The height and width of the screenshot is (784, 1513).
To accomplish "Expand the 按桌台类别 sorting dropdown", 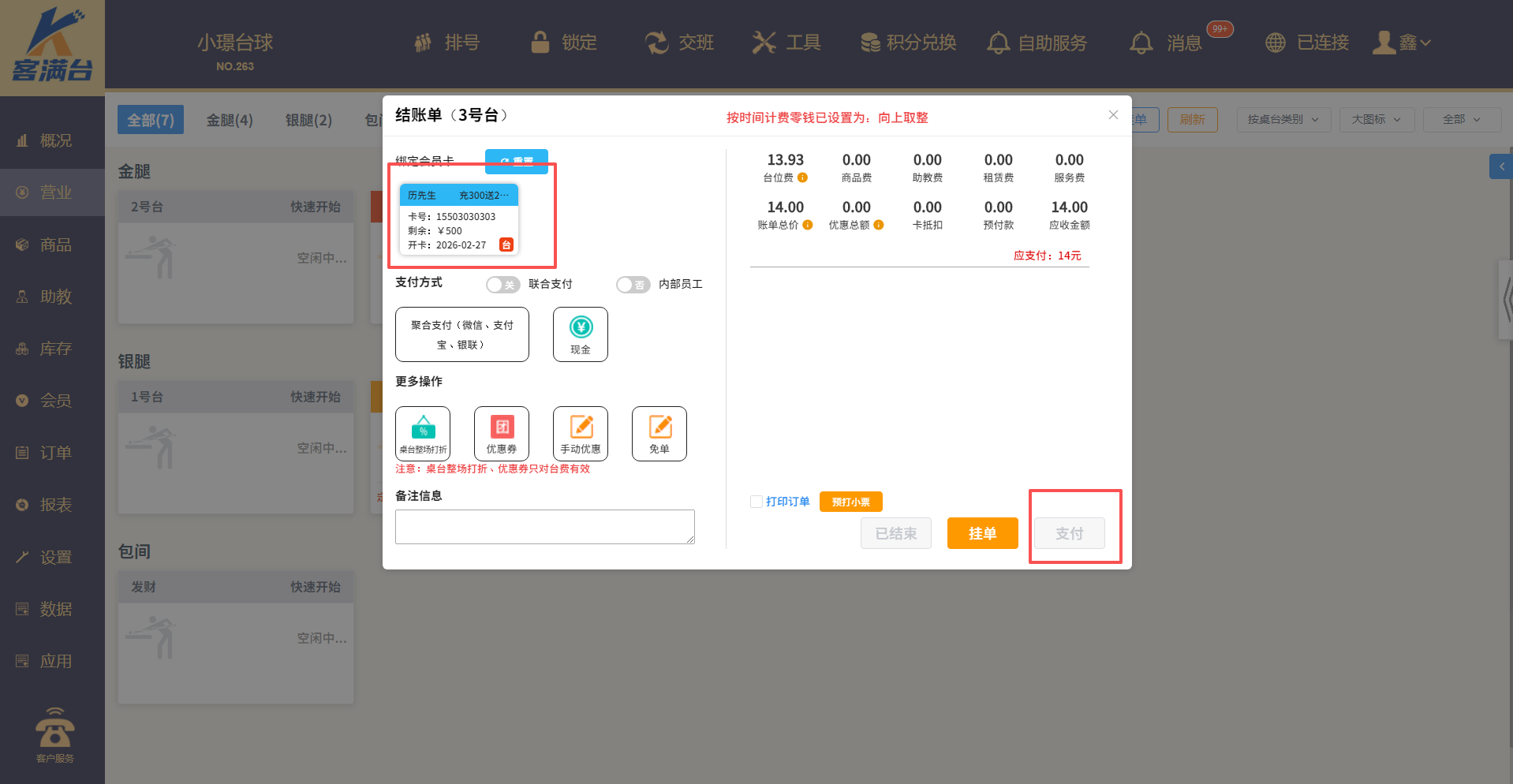I will [1283, 120].
